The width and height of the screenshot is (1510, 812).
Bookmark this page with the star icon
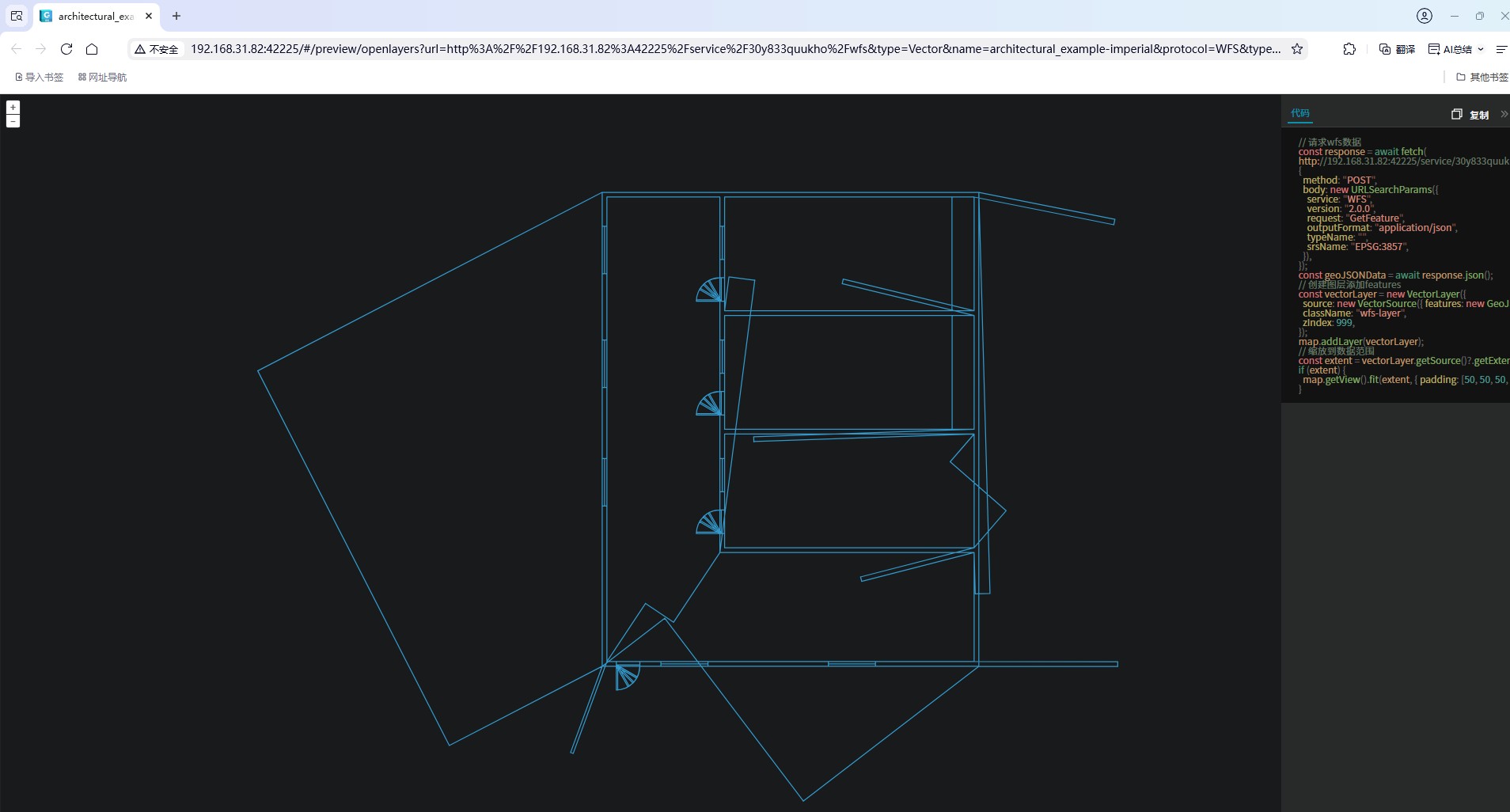click(x=1297, y=49)
